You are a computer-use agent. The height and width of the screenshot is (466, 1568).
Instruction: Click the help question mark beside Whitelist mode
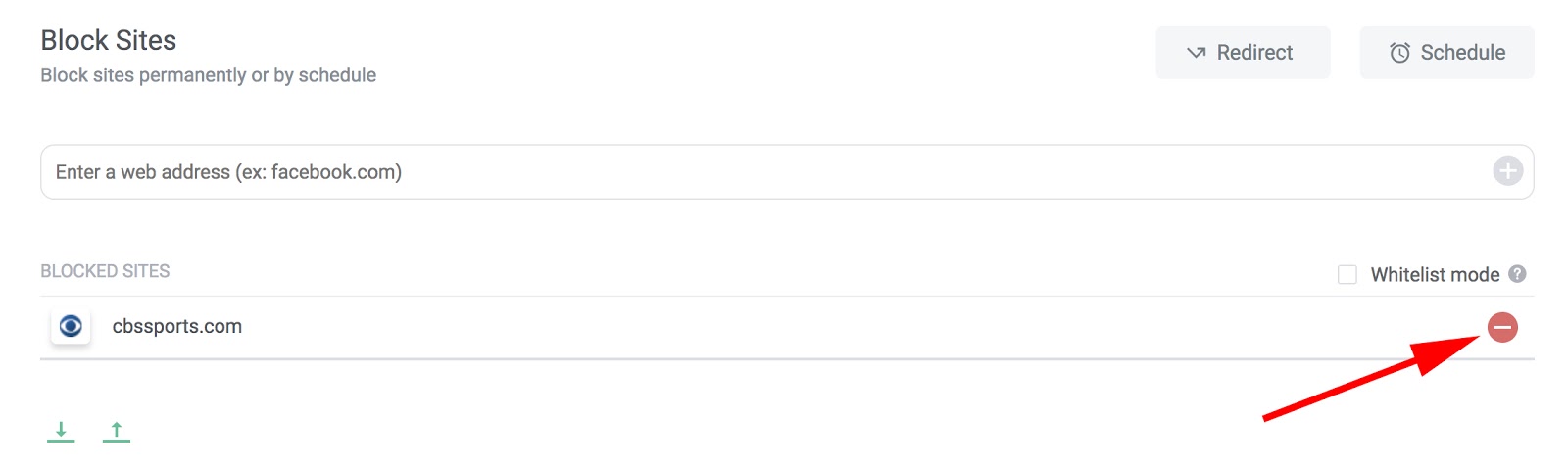[x=1517, y=274]
